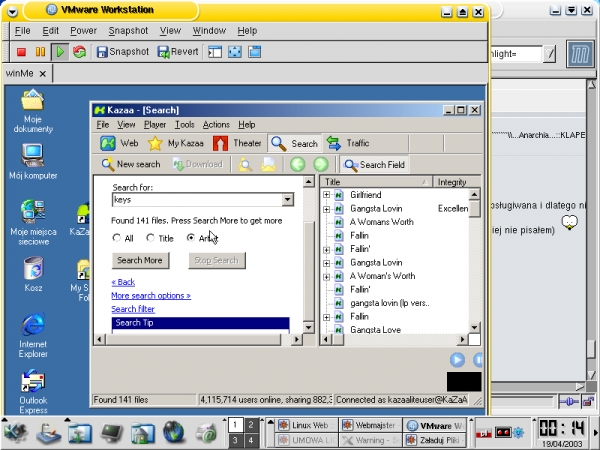Click the Search More button
The height and width of the screenshot is (450, 600).
[140, 261]
